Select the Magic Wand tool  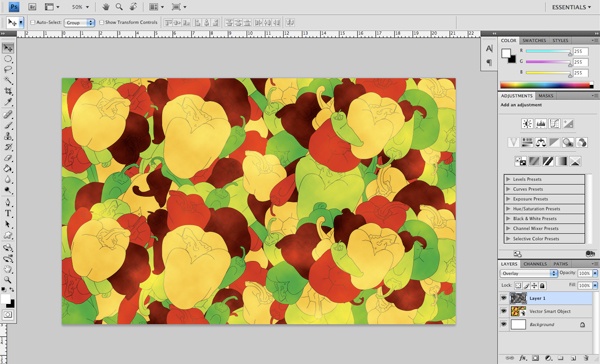pyautogui.click(x=8, y=80)
